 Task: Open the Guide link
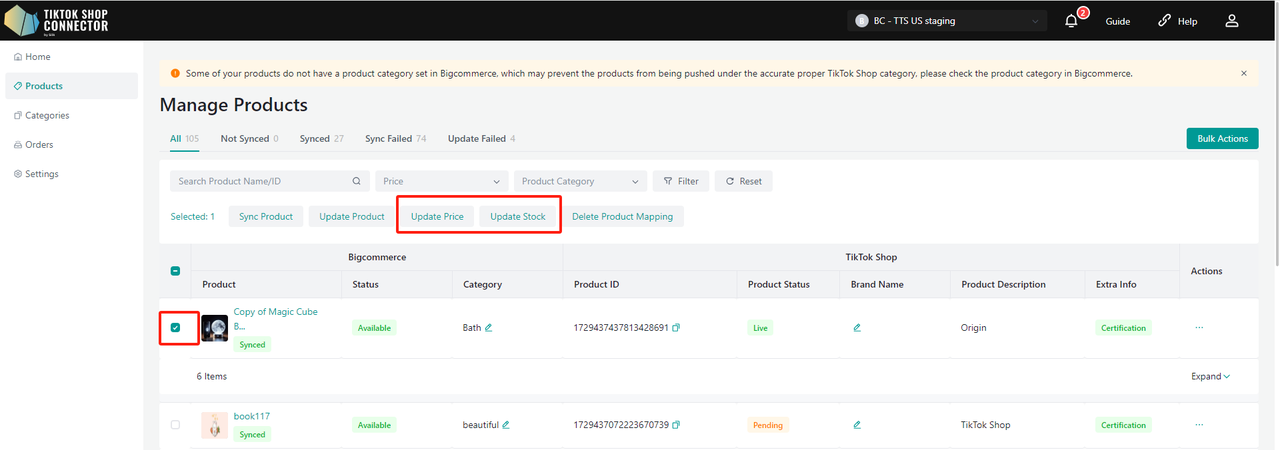[1117, 21]
